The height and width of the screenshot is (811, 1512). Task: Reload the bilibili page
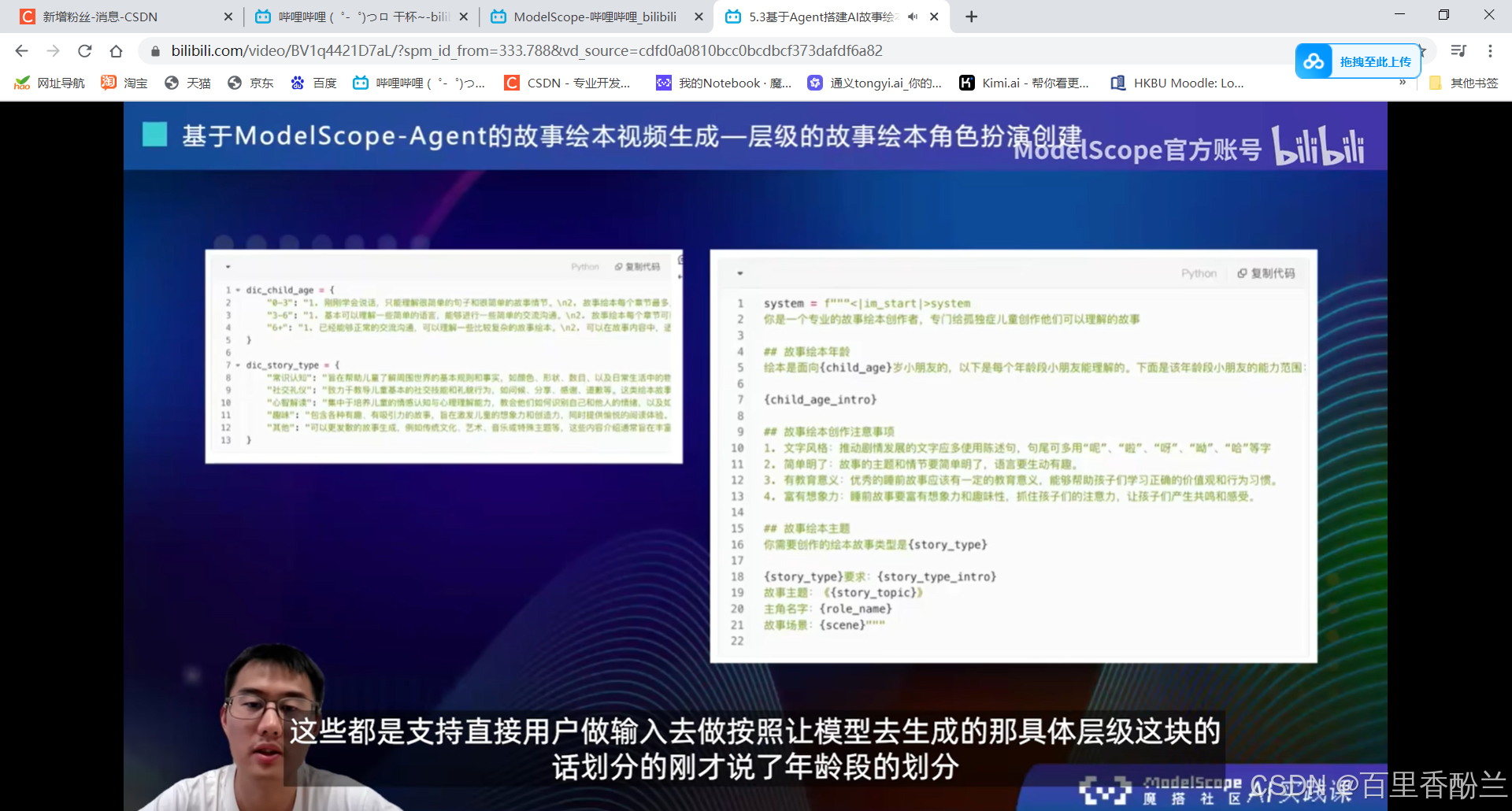pyautogui.click(x=84, y=51)
